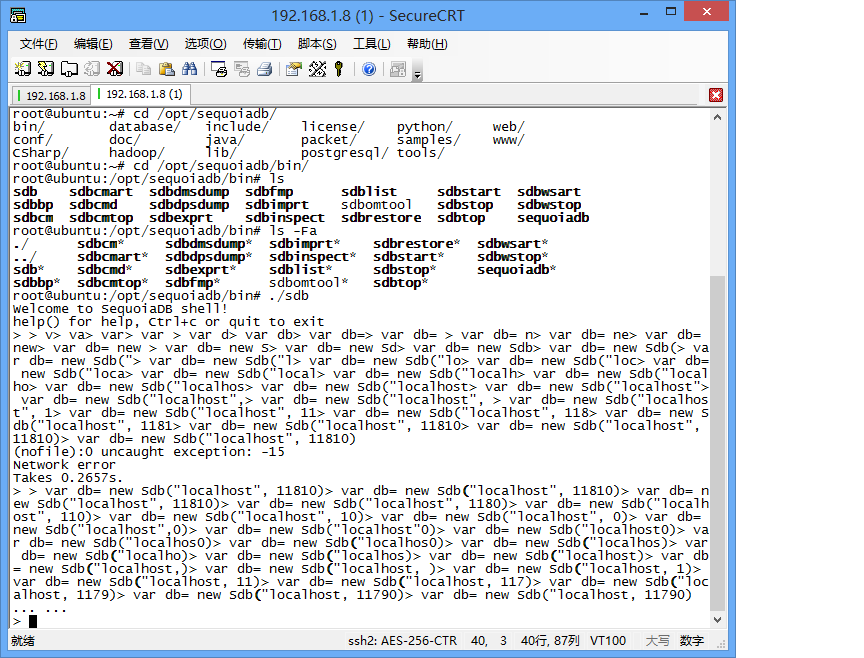The width and height of the screenshot is (864, 658).
Task: Open Session Options icon
Action: (x=293, y=69)
